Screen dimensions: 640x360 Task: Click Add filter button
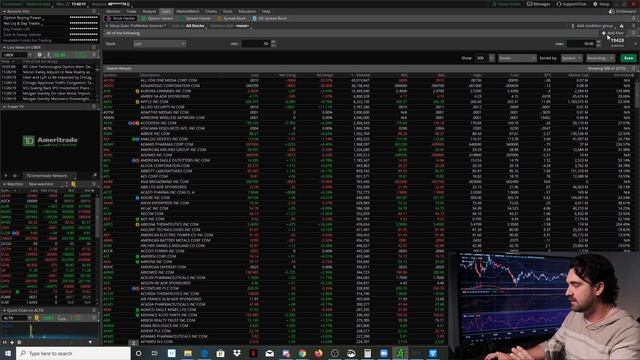(613, 33)
